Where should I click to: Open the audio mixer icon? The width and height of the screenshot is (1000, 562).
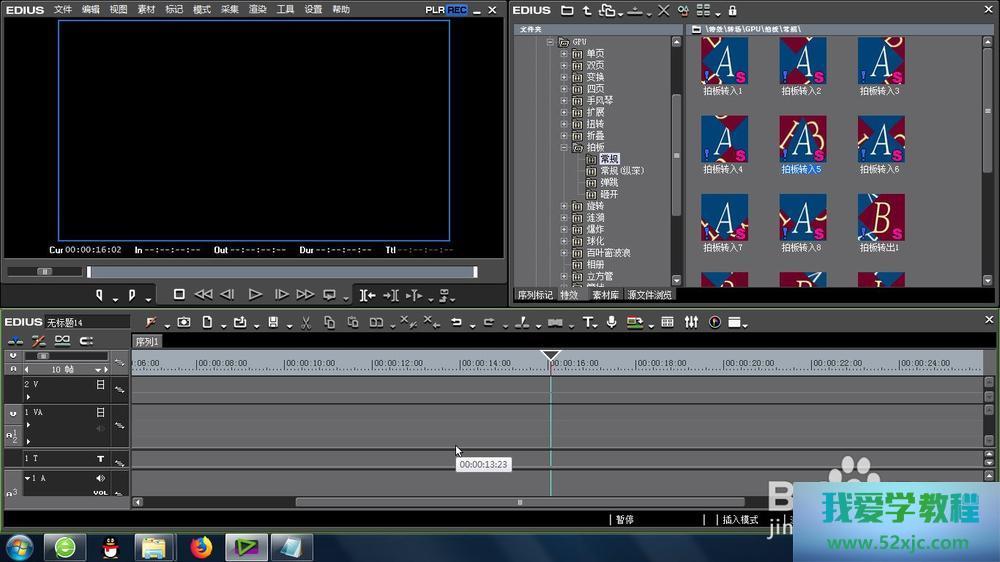coord(691,322)
